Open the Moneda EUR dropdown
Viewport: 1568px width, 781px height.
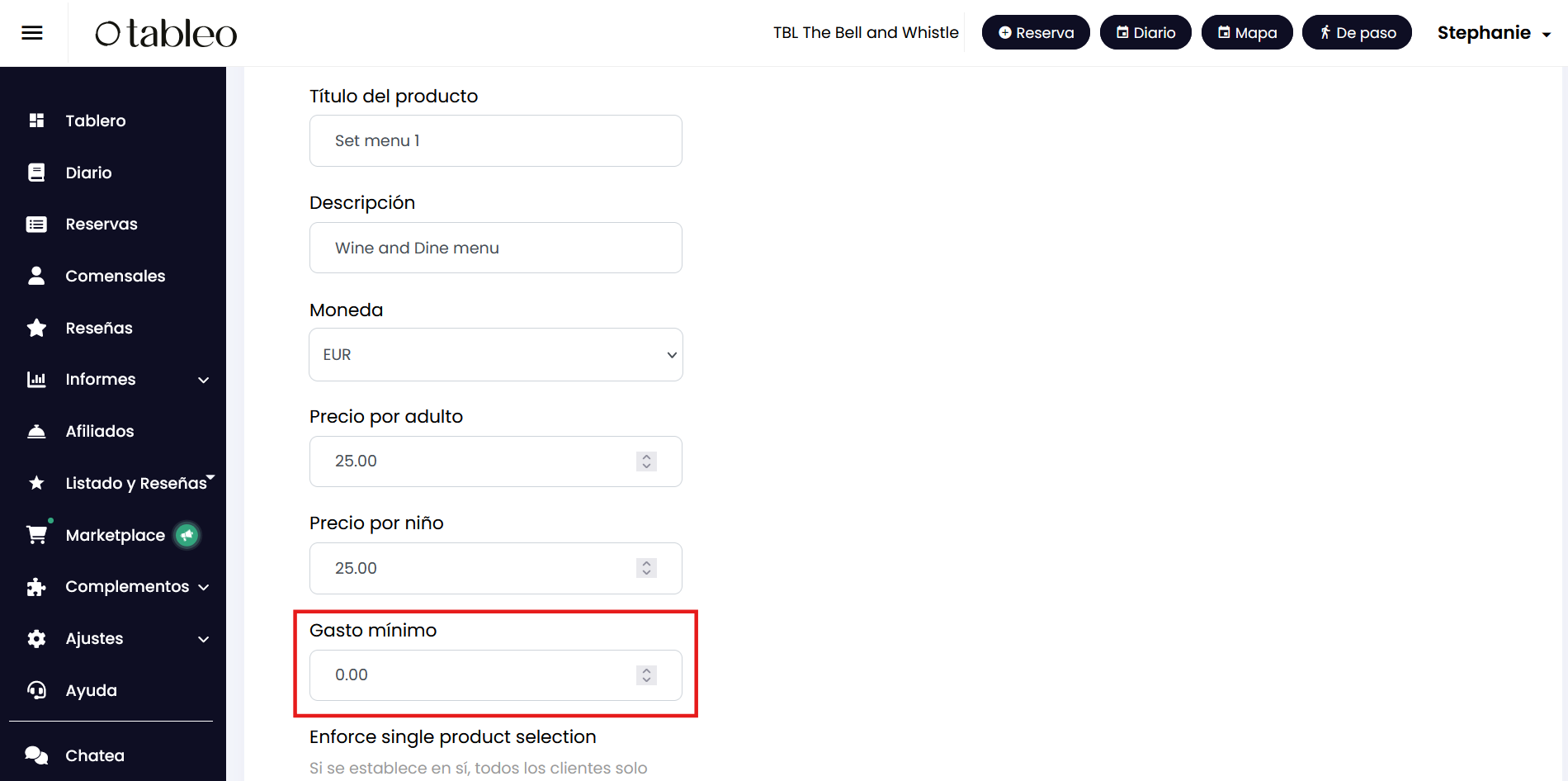point(495,355)
